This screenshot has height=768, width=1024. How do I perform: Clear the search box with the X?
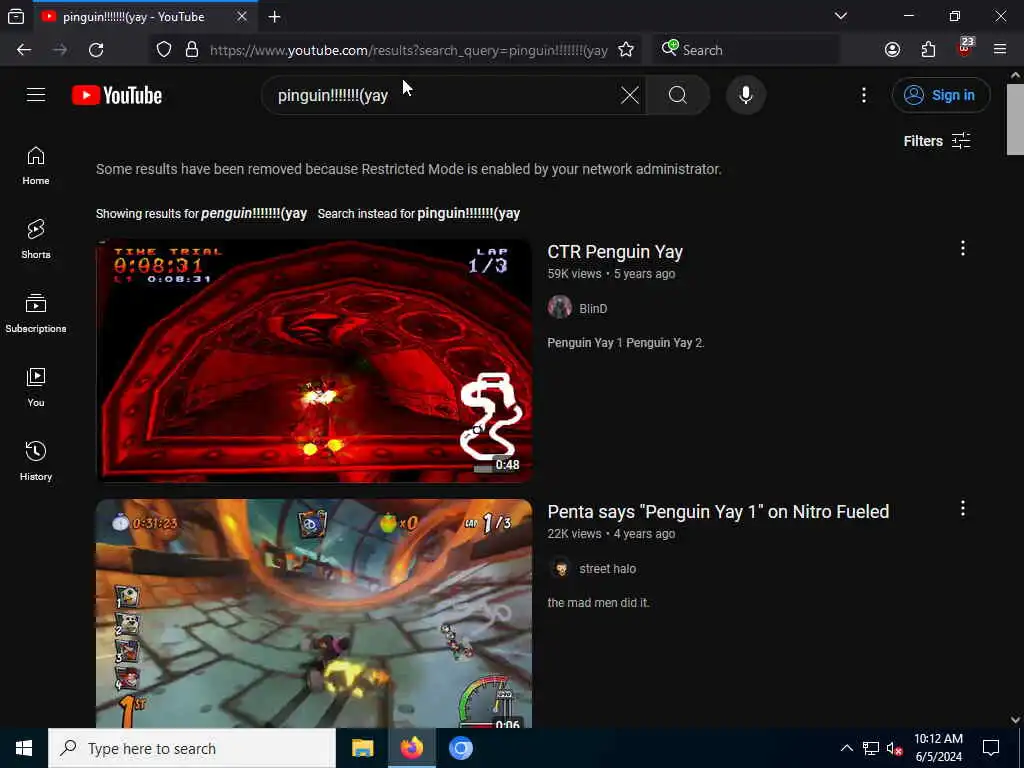(630, 95)
